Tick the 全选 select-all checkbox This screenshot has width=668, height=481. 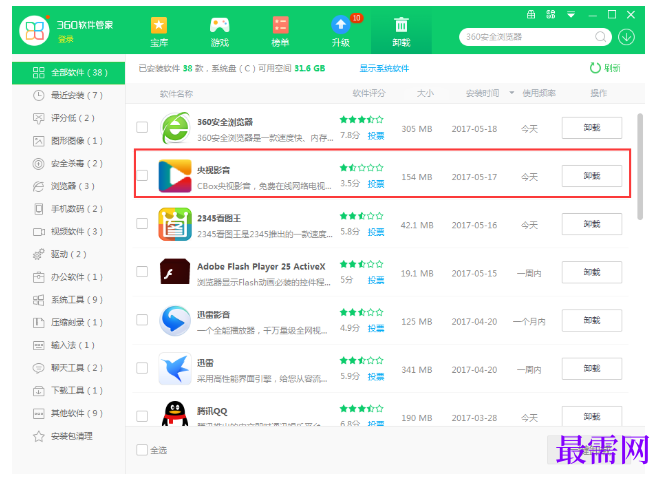coord(142,450)
